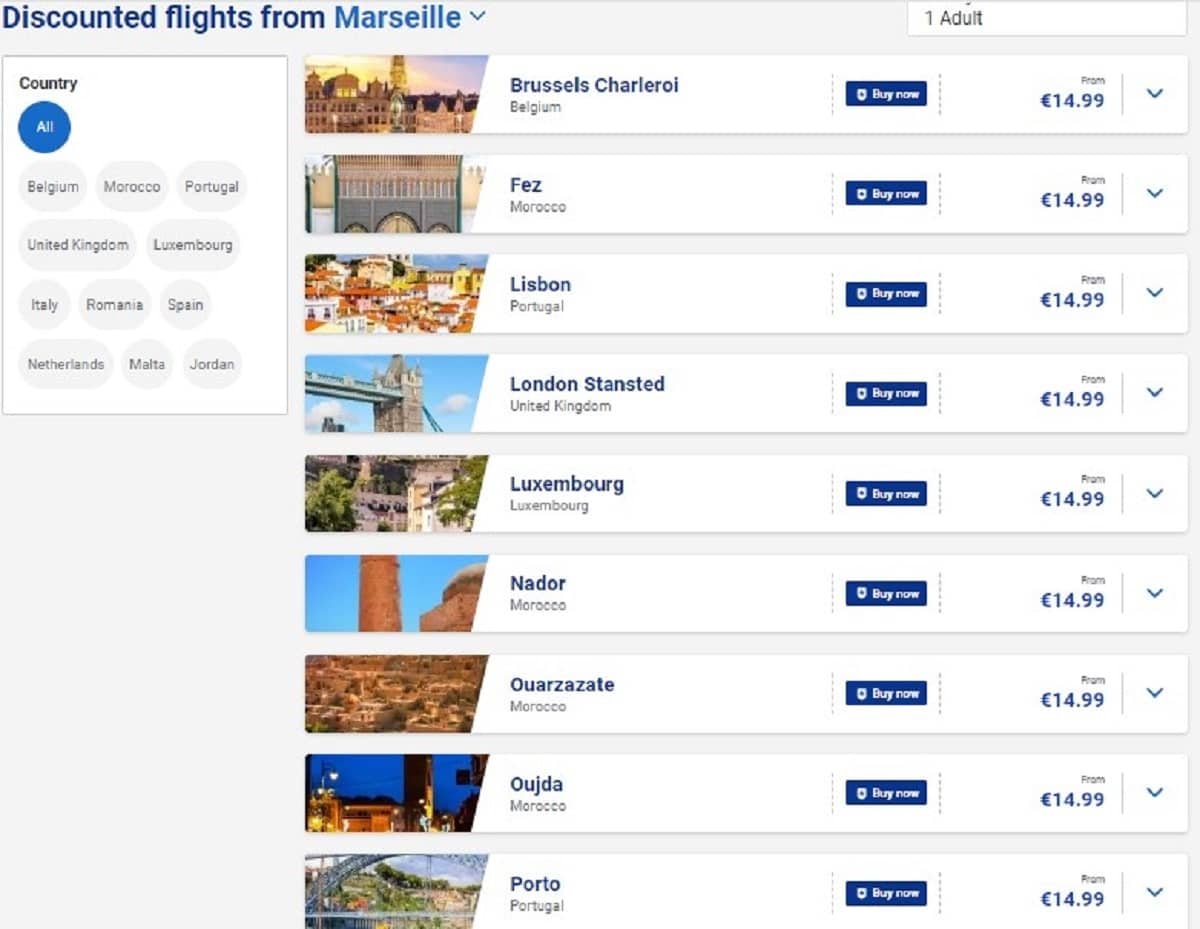Buy the London Stansted flight now

click(886, 394)
